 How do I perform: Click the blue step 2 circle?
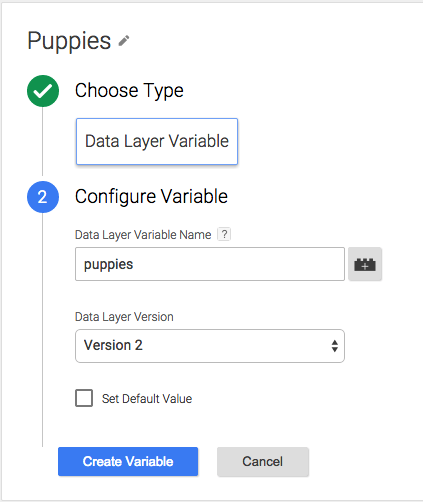point(43,197)
